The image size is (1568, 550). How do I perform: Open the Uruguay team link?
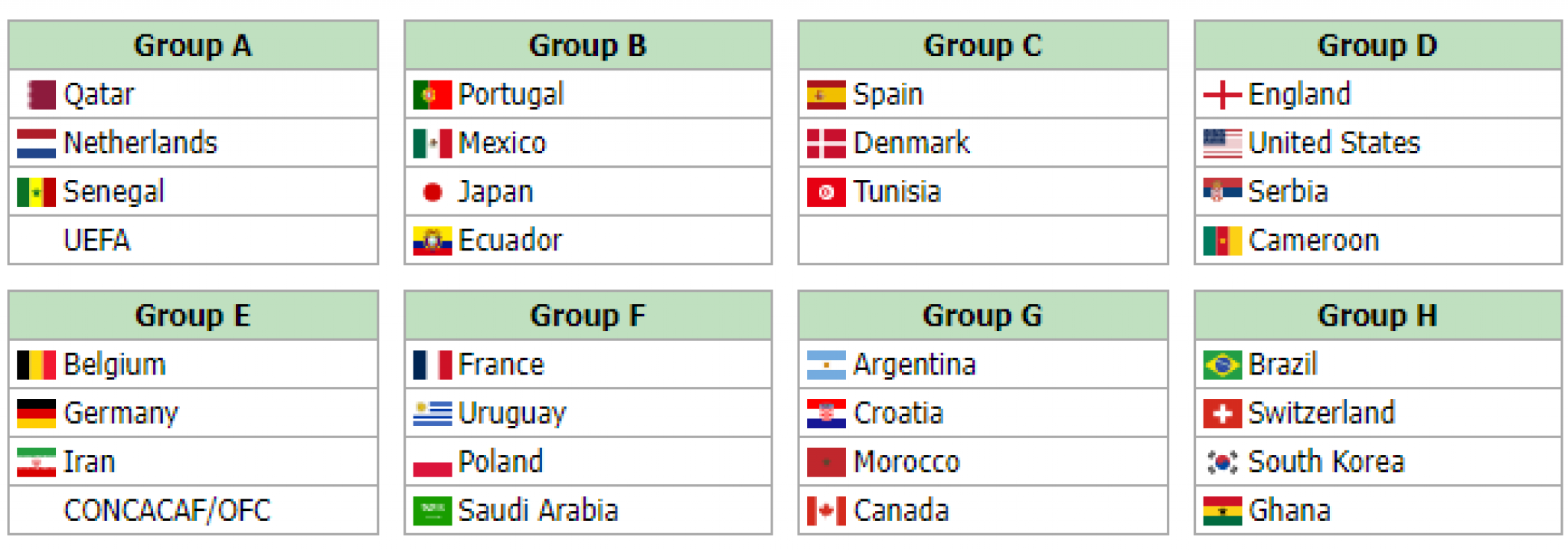coord(511,414)
